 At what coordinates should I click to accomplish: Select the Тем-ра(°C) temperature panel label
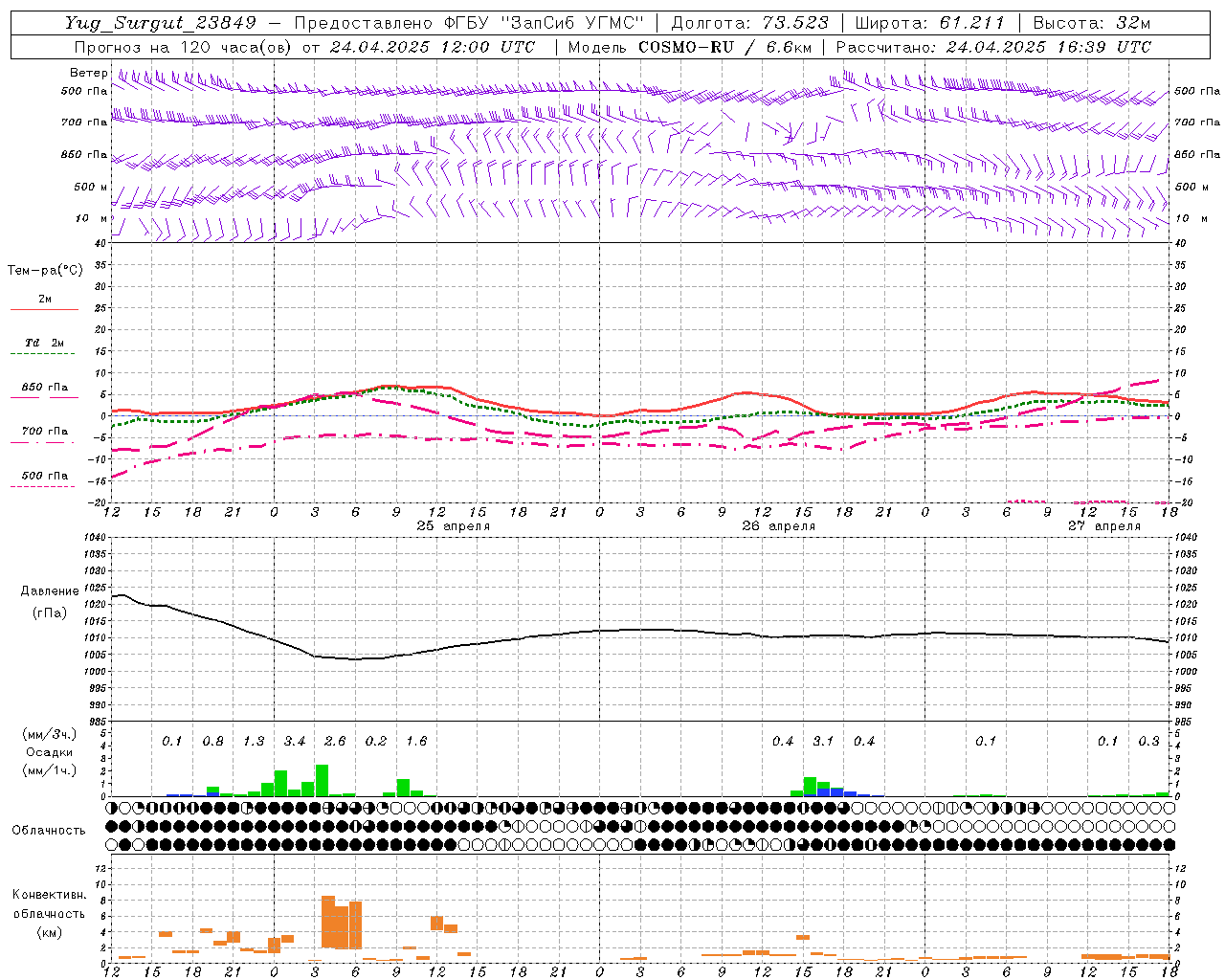[45, 271]
